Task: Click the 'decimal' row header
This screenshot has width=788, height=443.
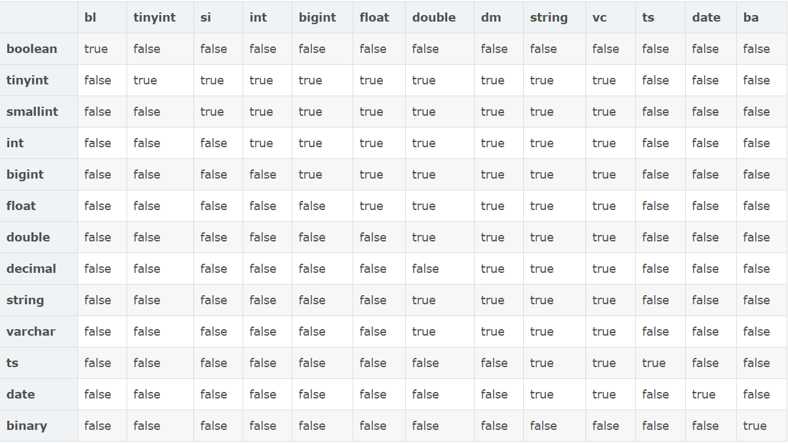Action: (31, 269)
